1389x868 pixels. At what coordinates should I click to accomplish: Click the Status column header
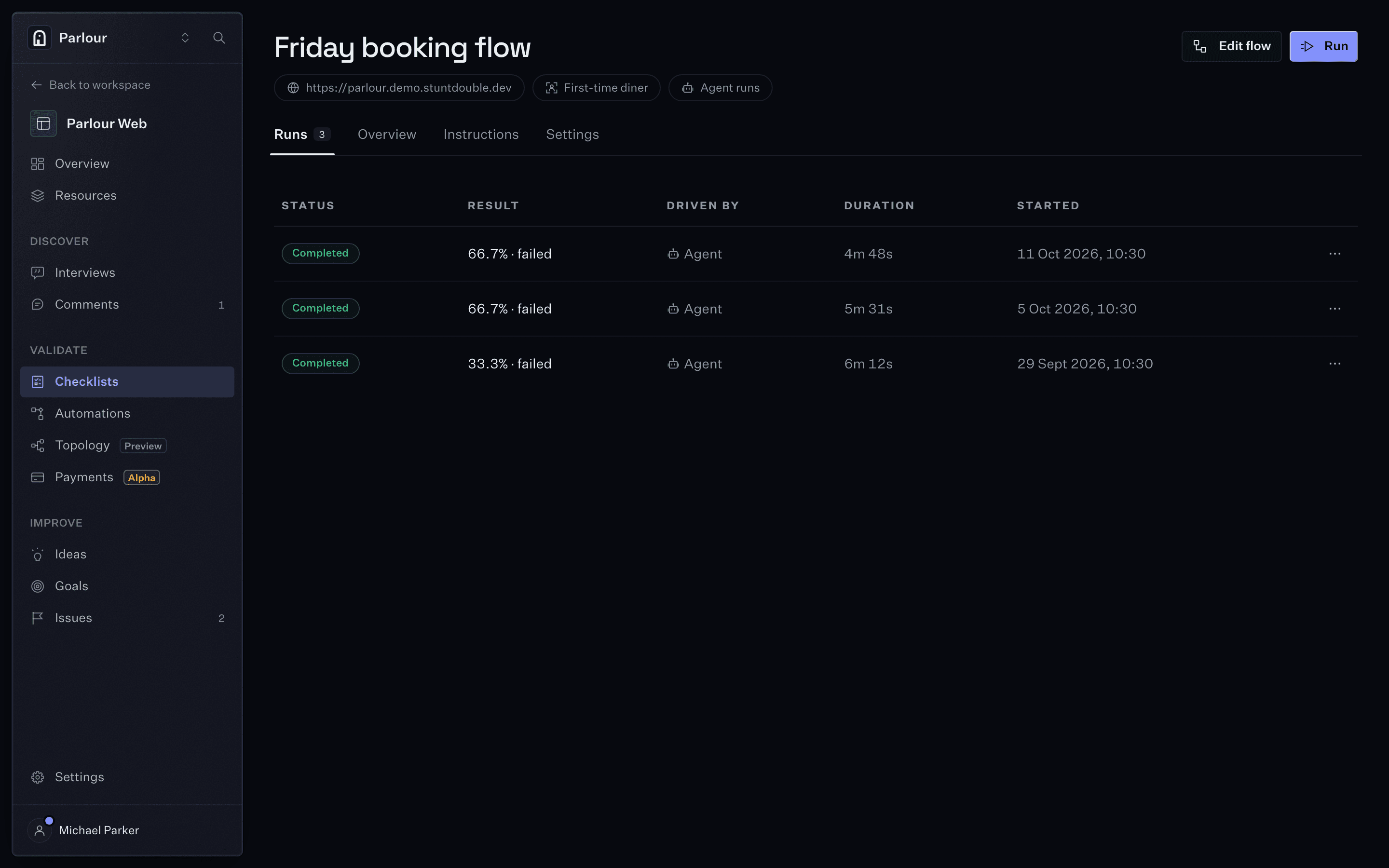pos(308,205)
